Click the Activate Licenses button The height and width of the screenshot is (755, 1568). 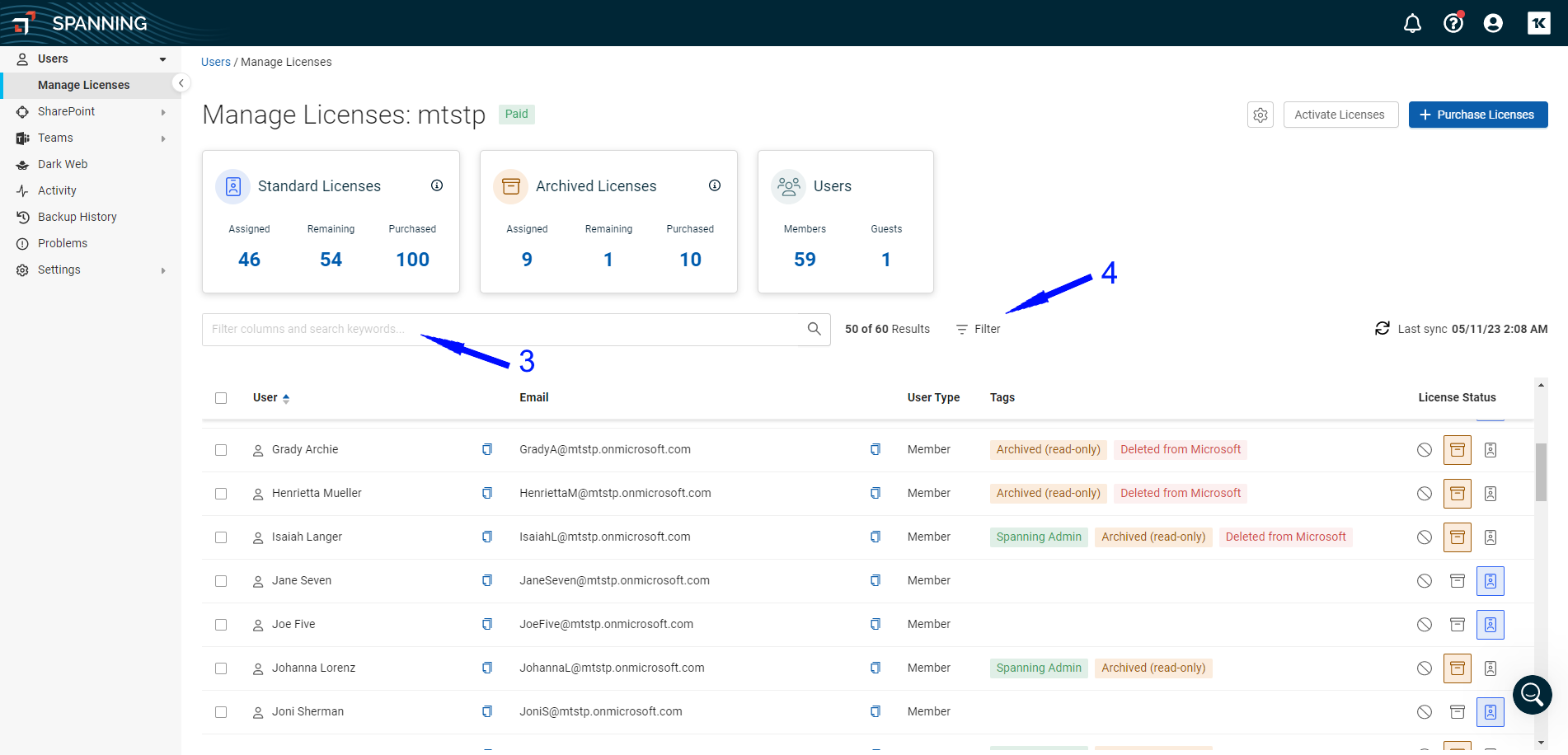click(x=1340, y=115)
